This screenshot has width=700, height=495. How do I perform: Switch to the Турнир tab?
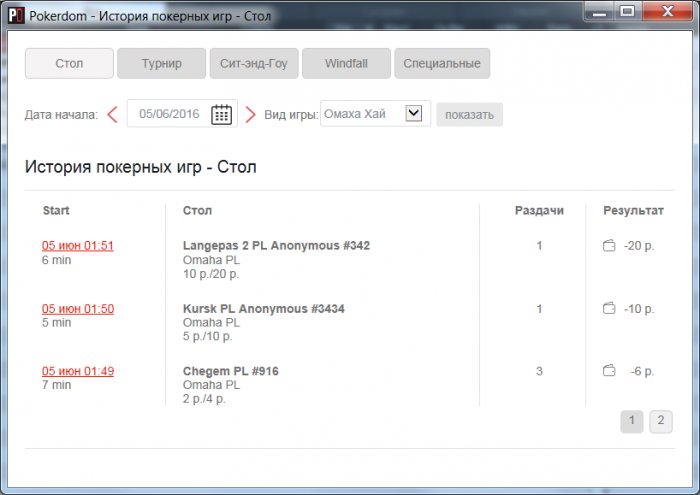click(x=162, y=63)
